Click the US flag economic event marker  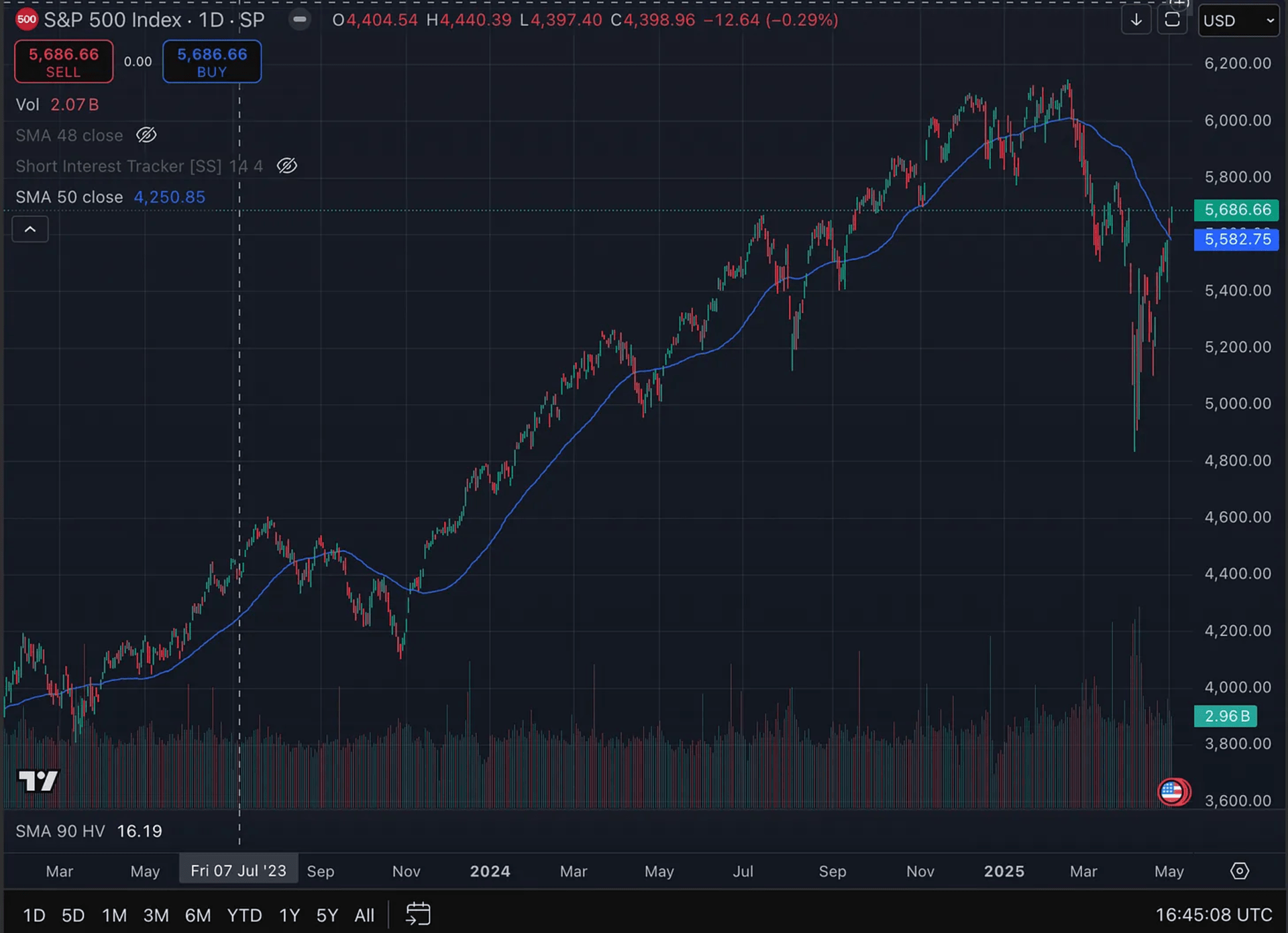point(1173,792)
